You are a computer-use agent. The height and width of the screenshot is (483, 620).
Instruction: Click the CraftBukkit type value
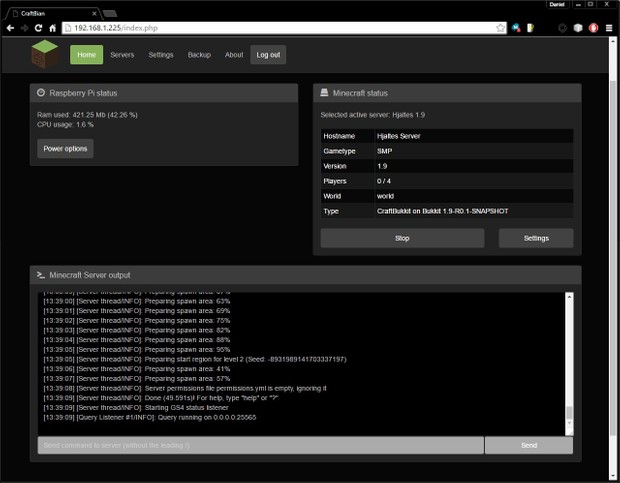point(442,211)
